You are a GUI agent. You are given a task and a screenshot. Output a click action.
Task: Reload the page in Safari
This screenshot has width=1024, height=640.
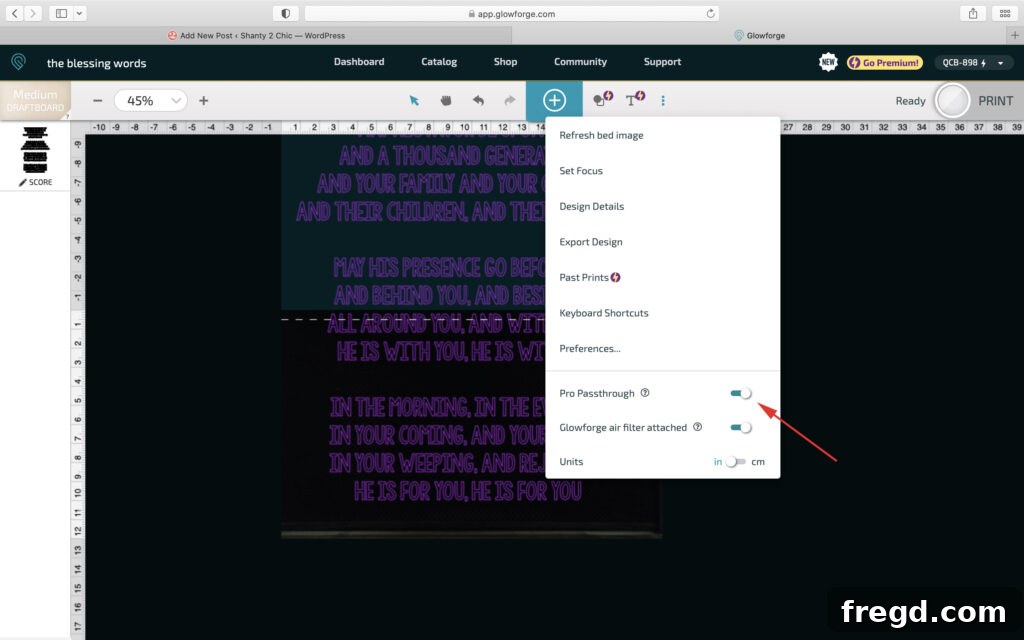711,14
